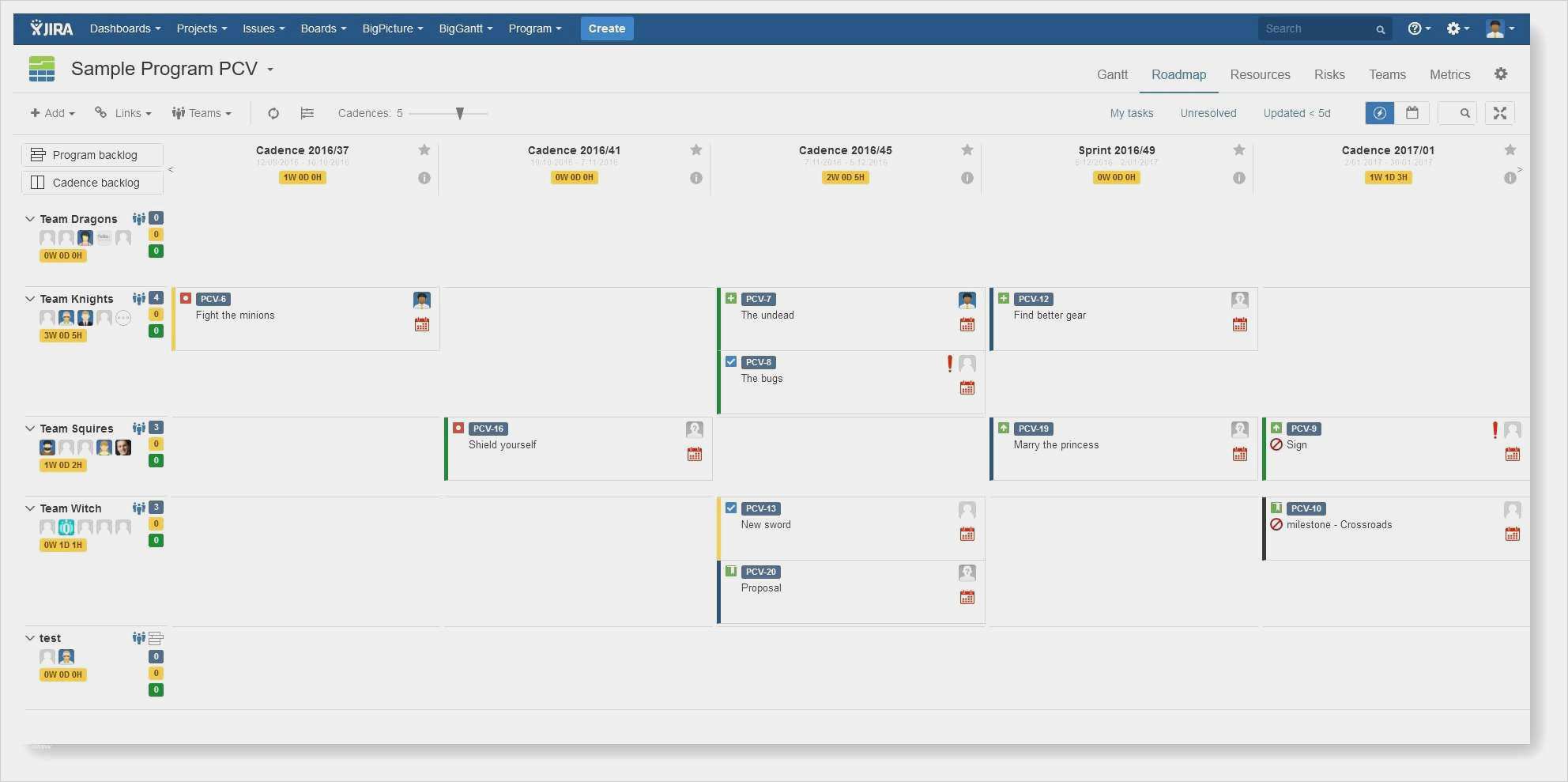
Task: Click the Create button
Action: tap(606, 28)
